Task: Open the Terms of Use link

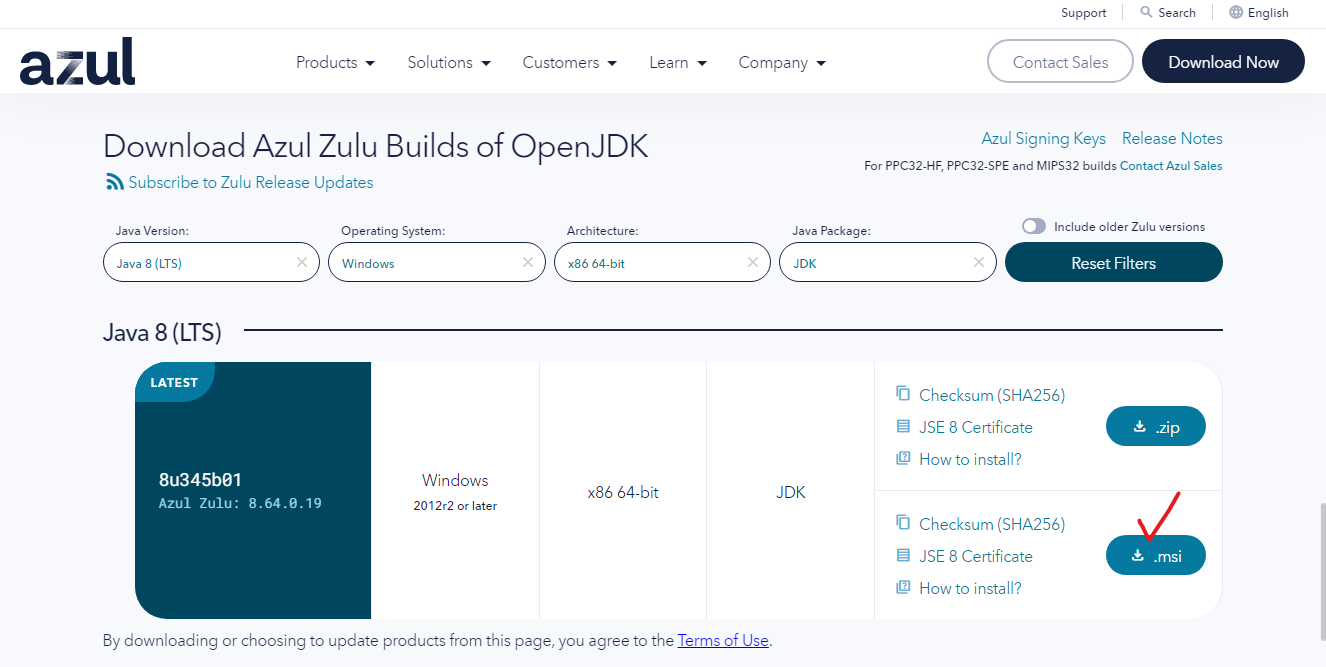Action: [723, 640]
